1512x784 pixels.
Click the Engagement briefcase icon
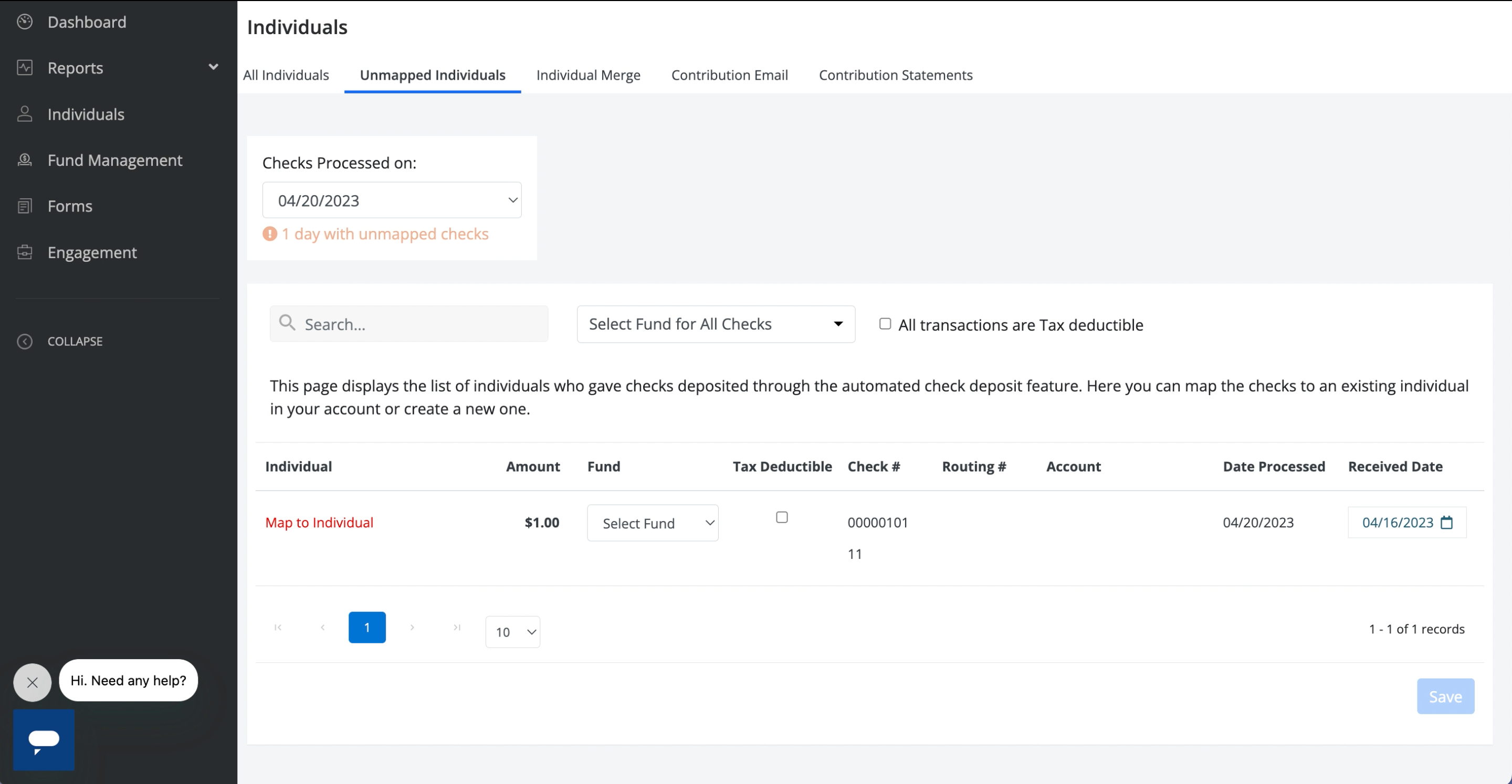pyautogui.click(x=25, y=252)
